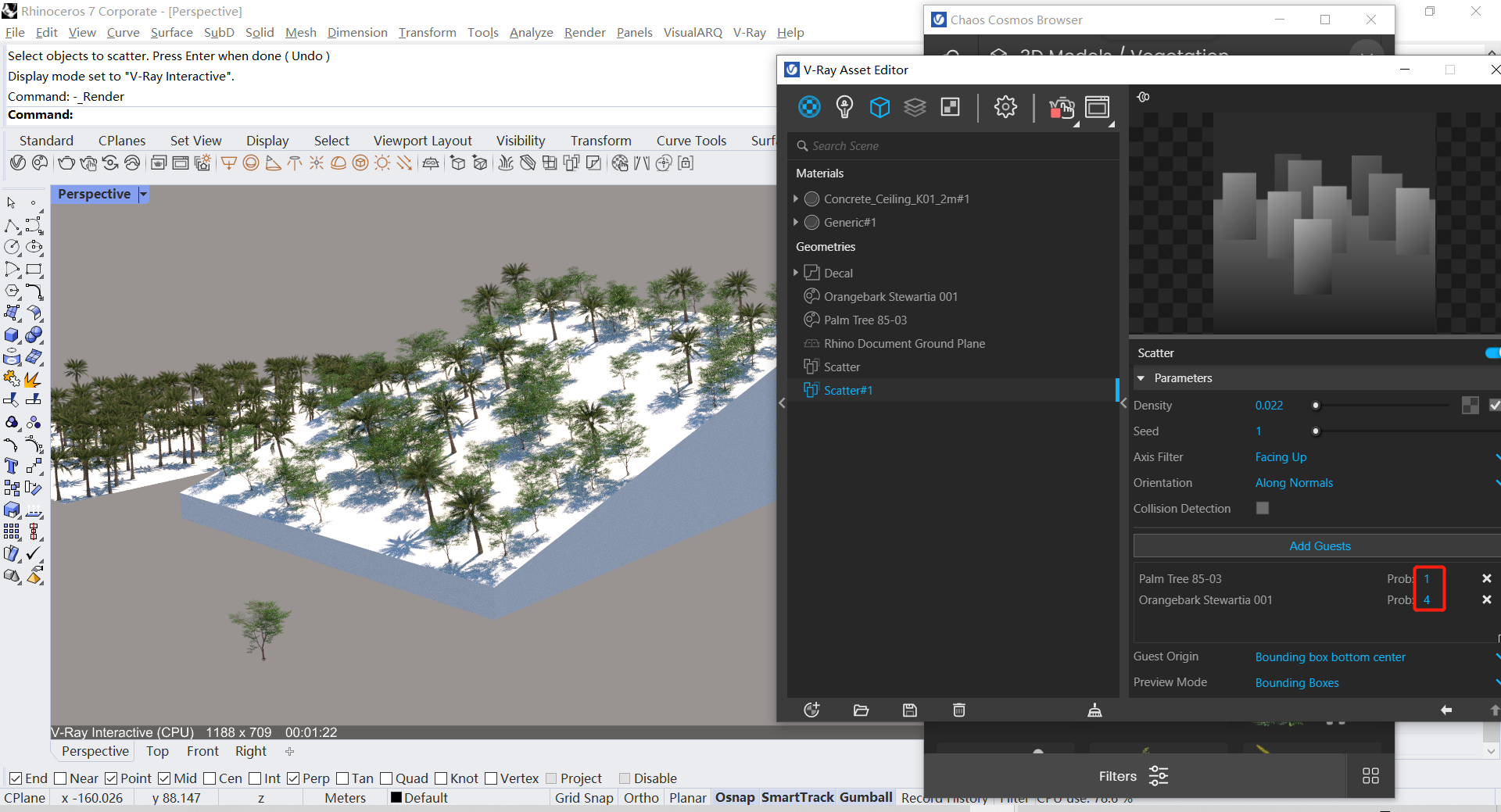Click the Delete Asset trash icon
The height and width of the screenshot is (812, 1501).
point(959,710)
